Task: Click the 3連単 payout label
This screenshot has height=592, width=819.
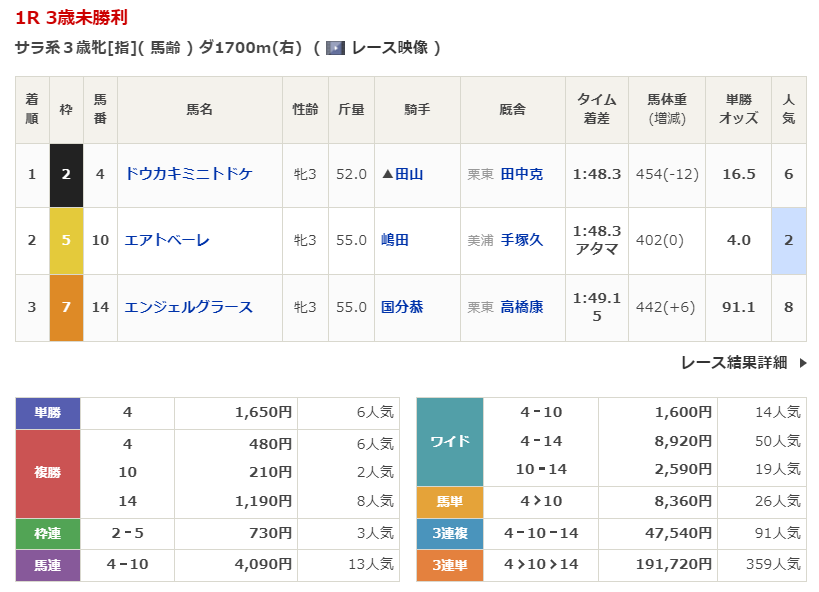Action: click(449, 565)
